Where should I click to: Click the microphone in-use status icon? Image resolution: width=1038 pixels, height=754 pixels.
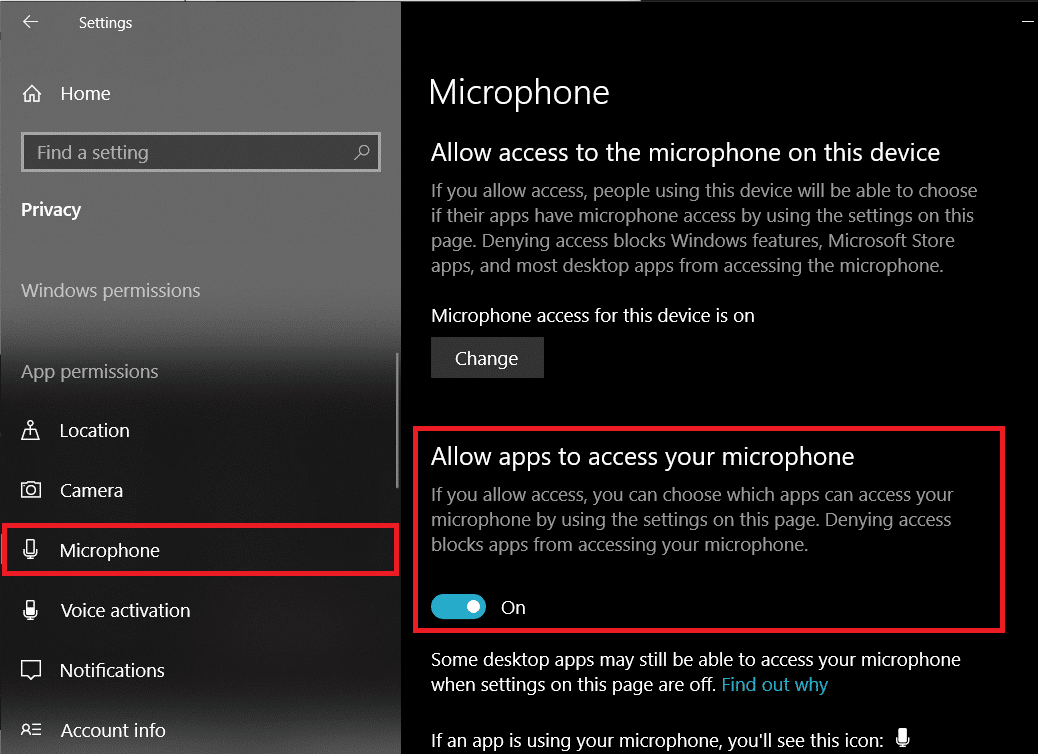click(902, 737)
